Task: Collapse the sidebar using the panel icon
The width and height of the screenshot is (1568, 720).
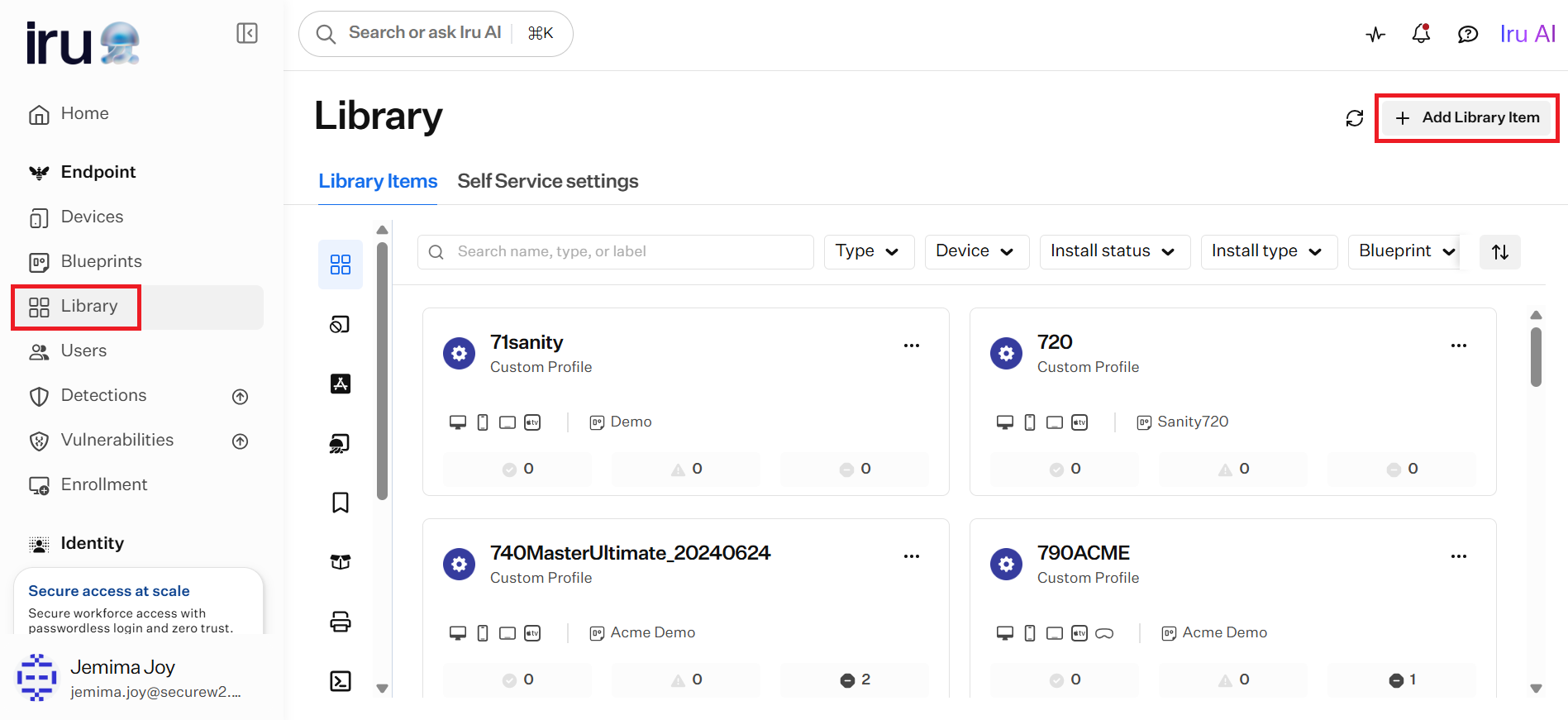Action: (247, 33)
